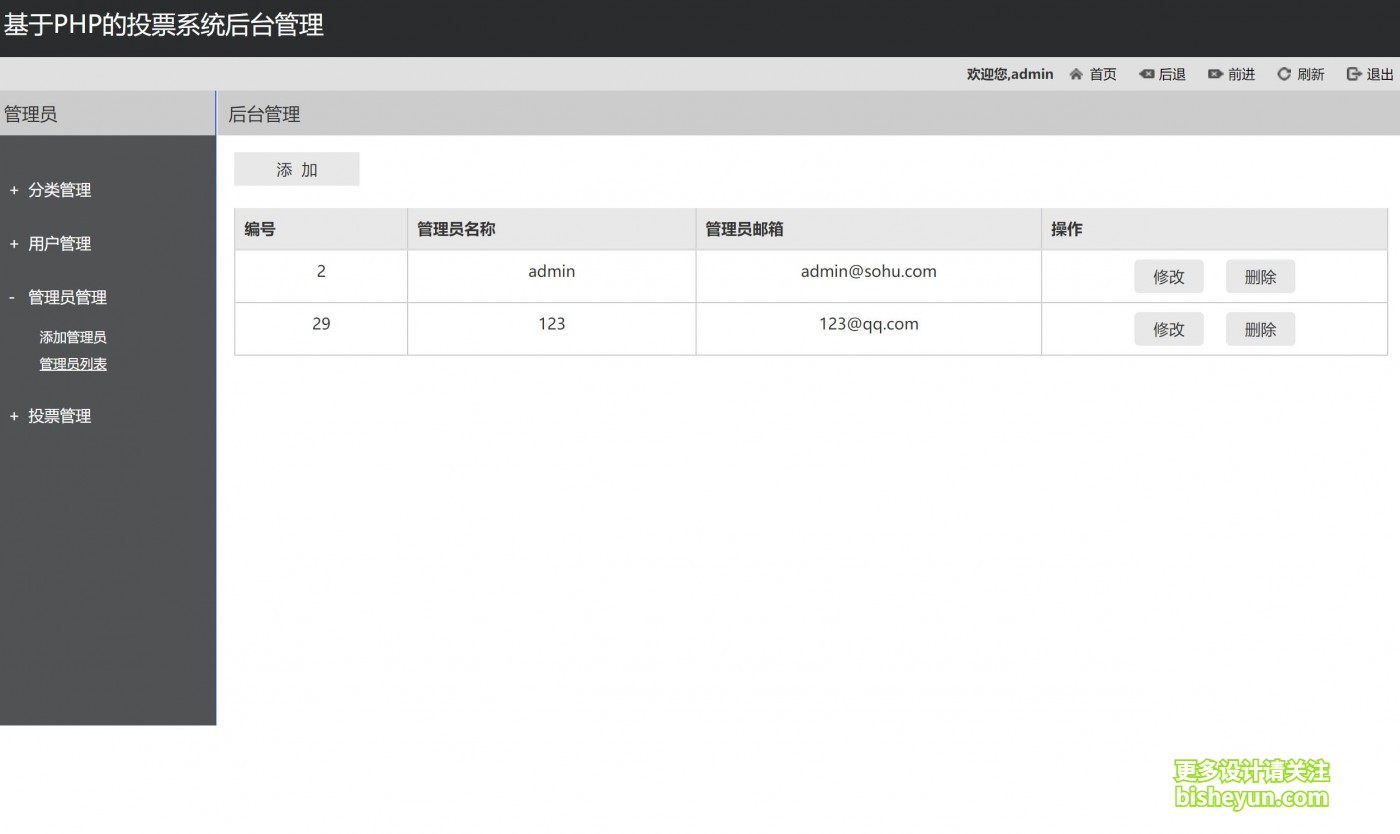Open the 管理员列表 submenu link

point(73,364)
